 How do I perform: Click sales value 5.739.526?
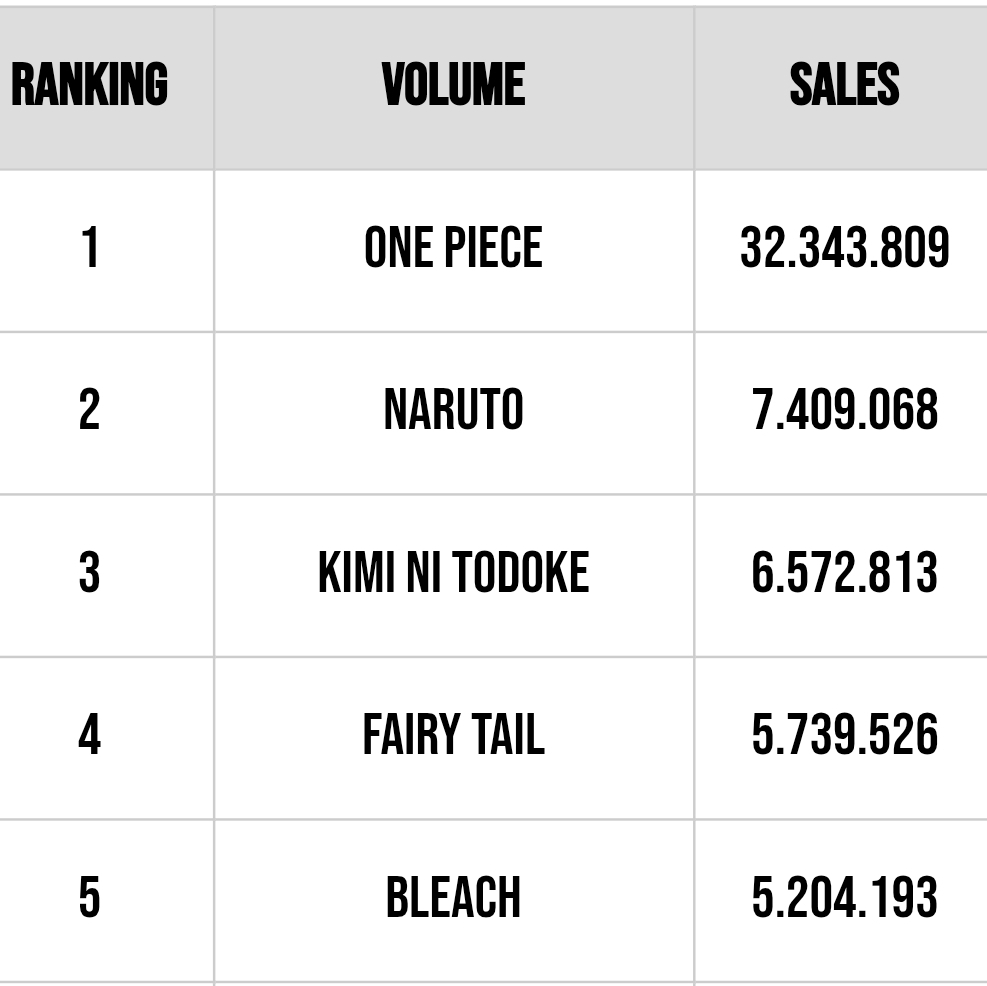(844, 734)
